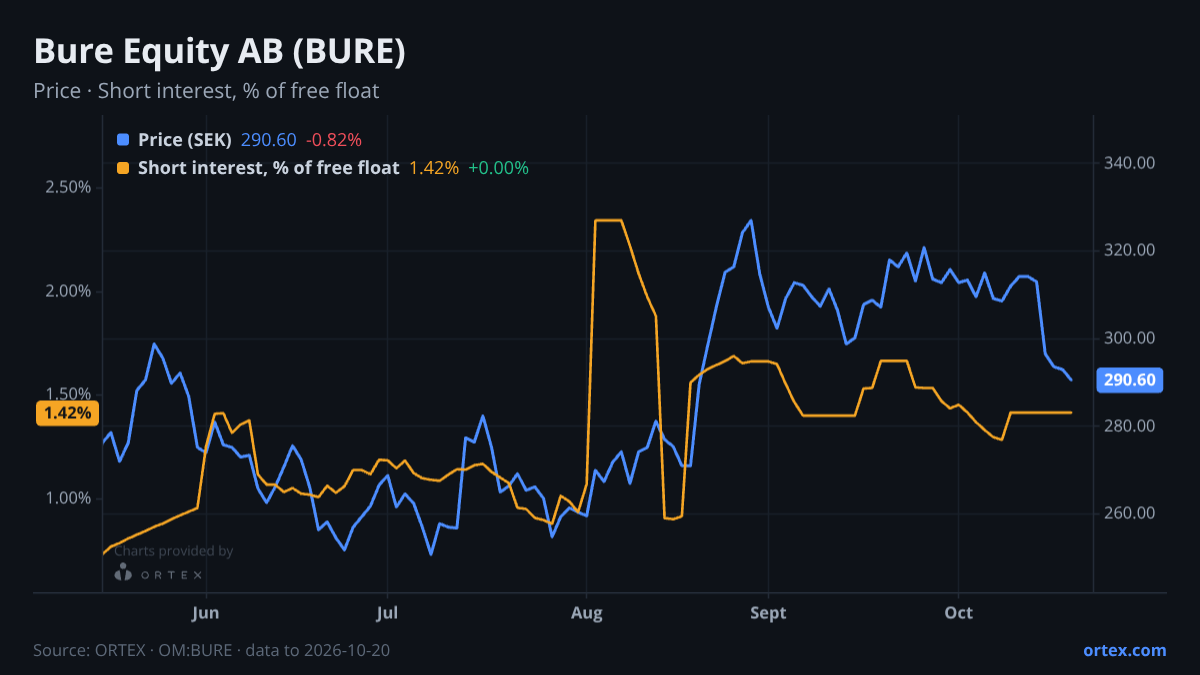
Task: Click the 320.00 right axis label
Action: tap(1130, 250)
